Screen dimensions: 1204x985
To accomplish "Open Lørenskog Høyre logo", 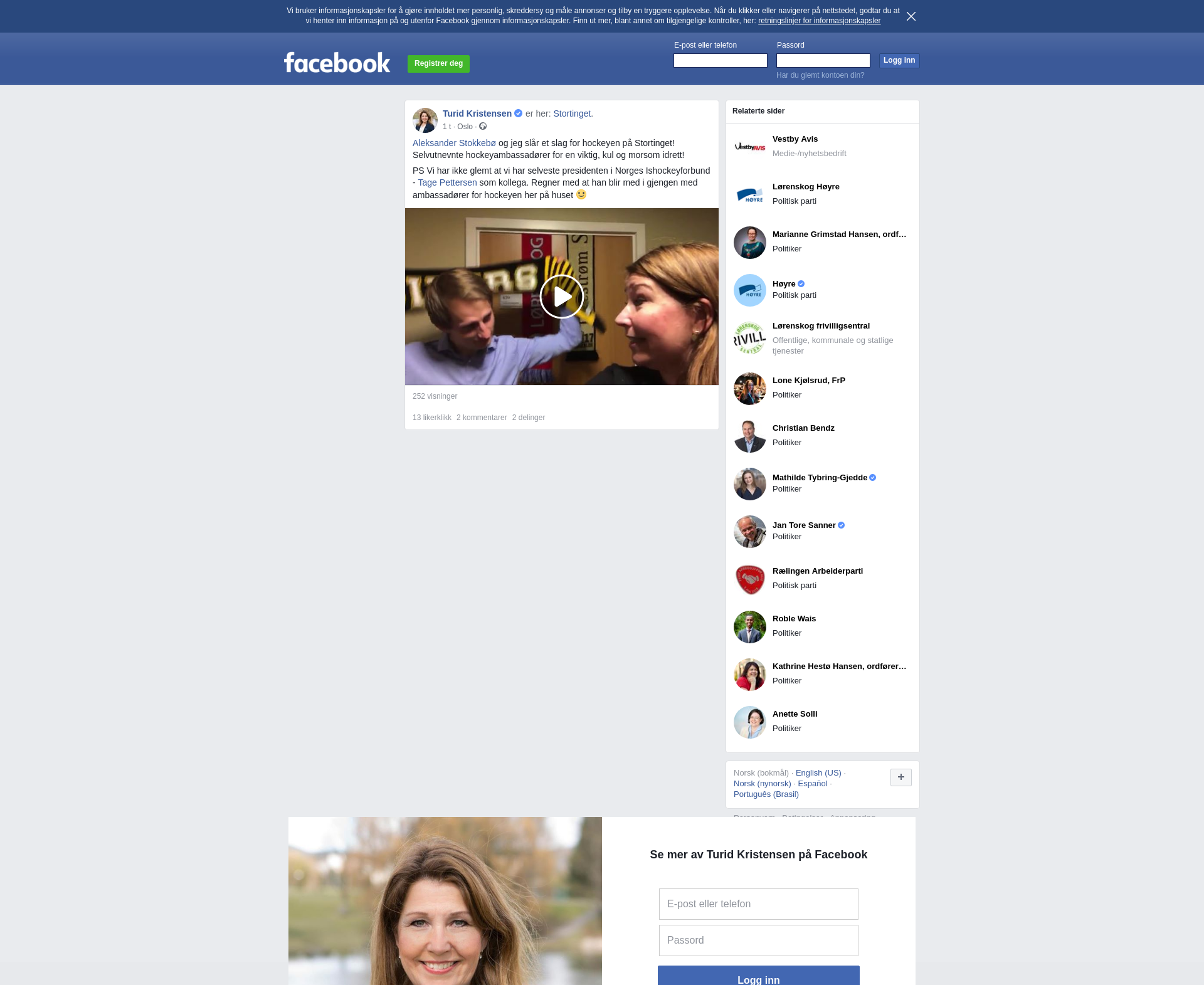I will [750, 195].
